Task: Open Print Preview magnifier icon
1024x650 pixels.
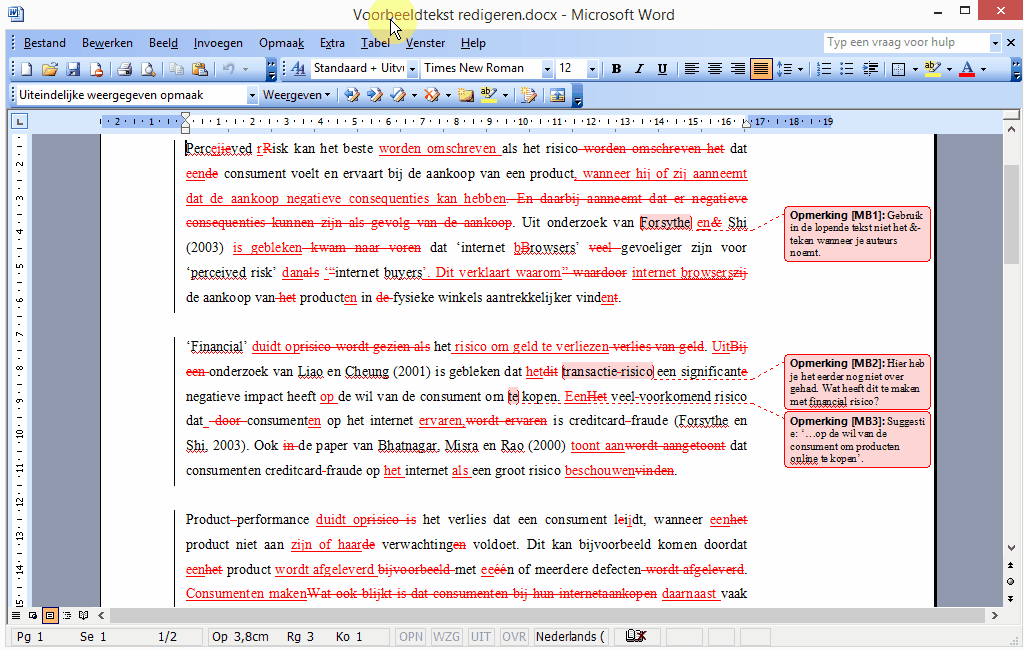Action: (148, 69)
